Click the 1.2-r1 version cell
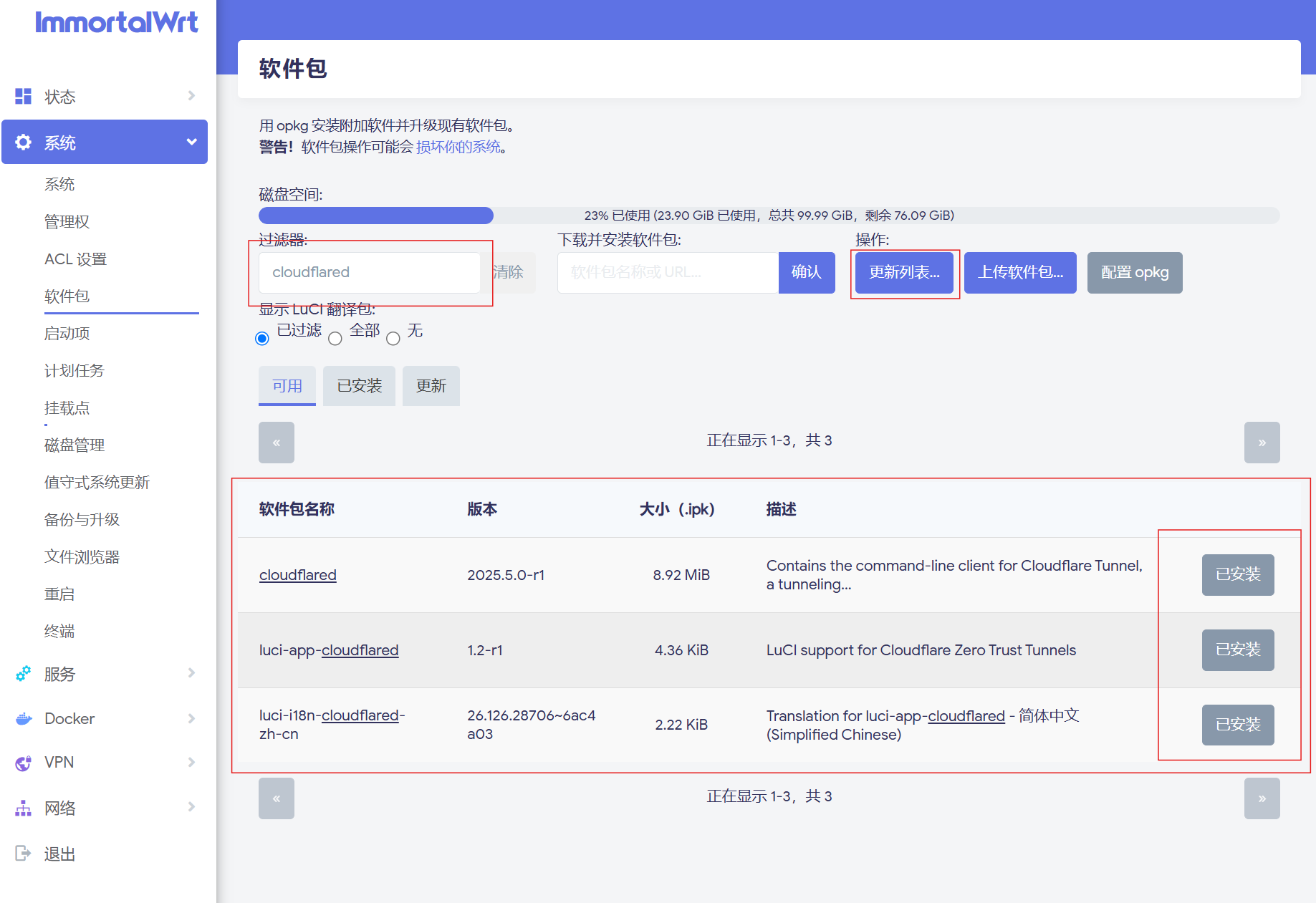Screen dimensions: 1316x903 pyautogui.click(x=485, y=650)
